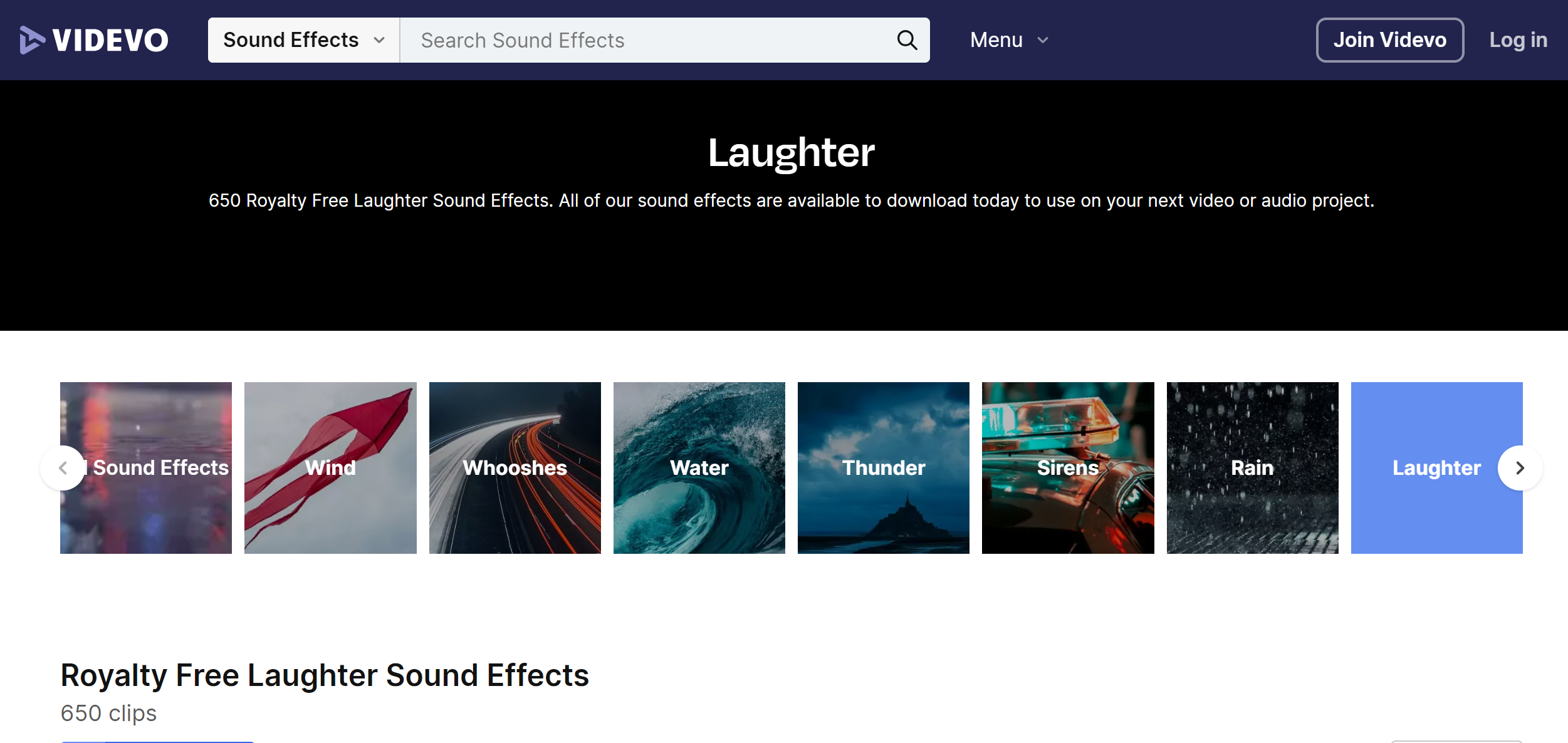Open the Wind category thumbnail
The image size is (1568, 743).
(330, 467)
